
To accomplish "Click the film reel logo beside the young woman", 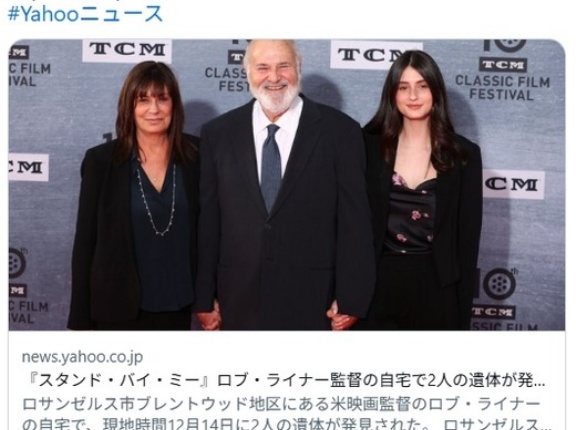I will [500, 283].
